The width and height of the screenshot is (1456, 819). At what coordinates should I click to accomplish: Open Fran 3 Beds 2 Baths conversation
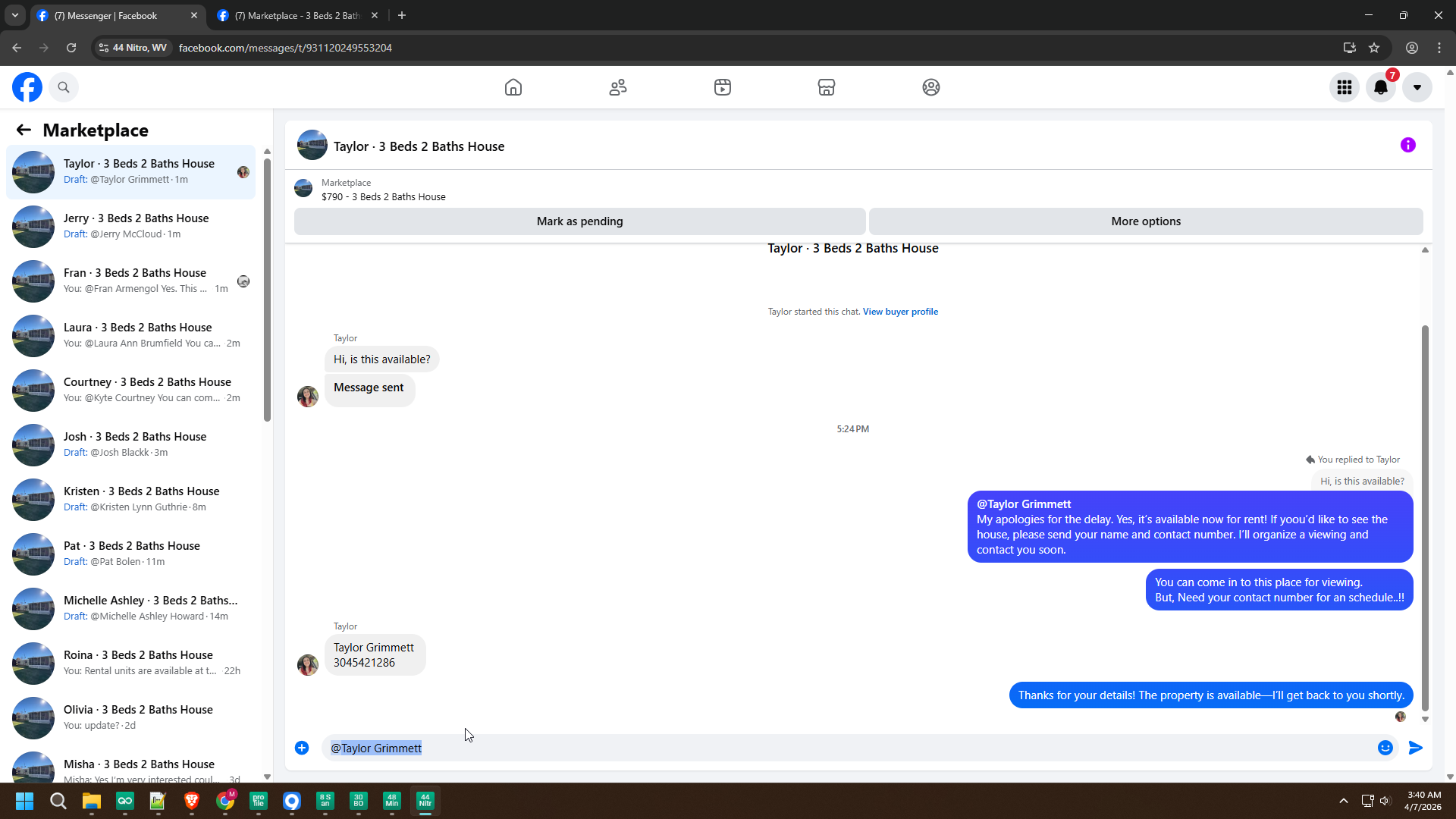(131, 281)
